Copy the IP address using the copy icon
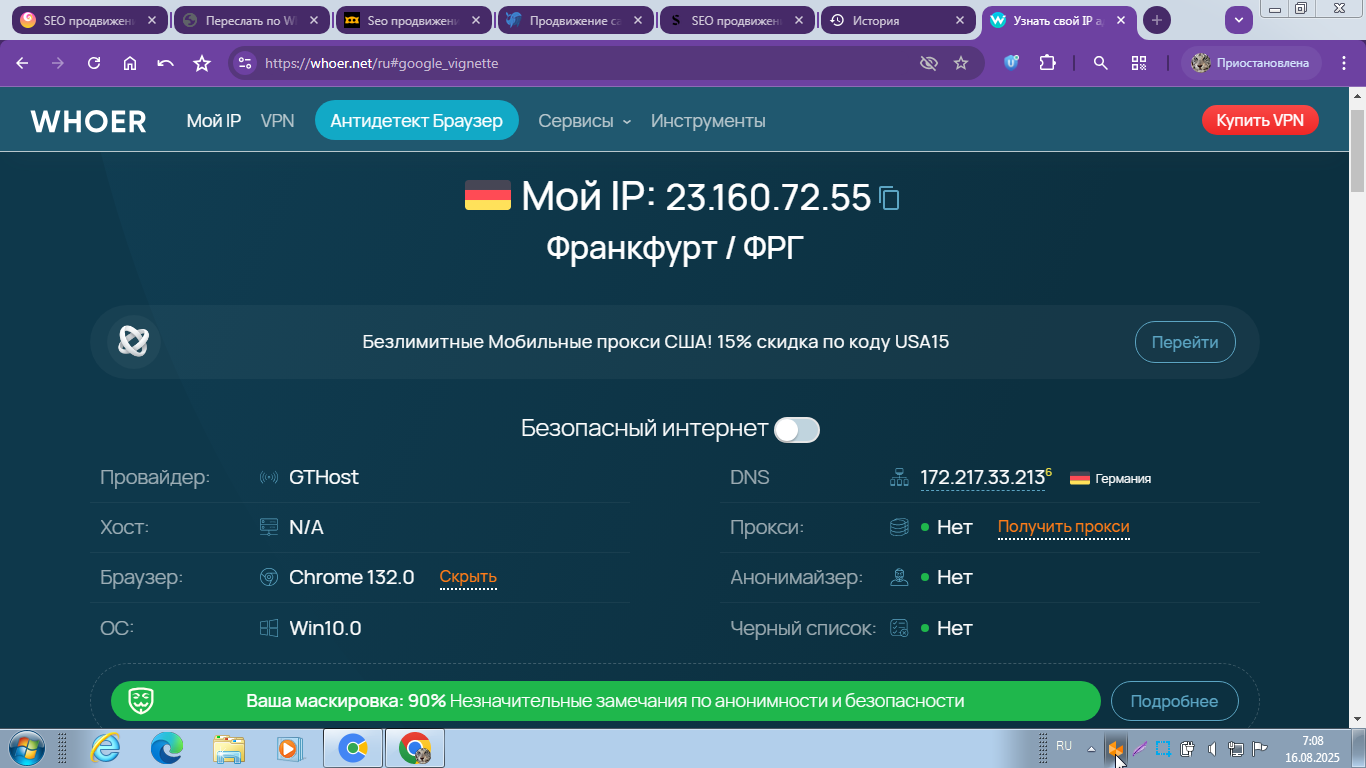 click(x=889, y=198)
